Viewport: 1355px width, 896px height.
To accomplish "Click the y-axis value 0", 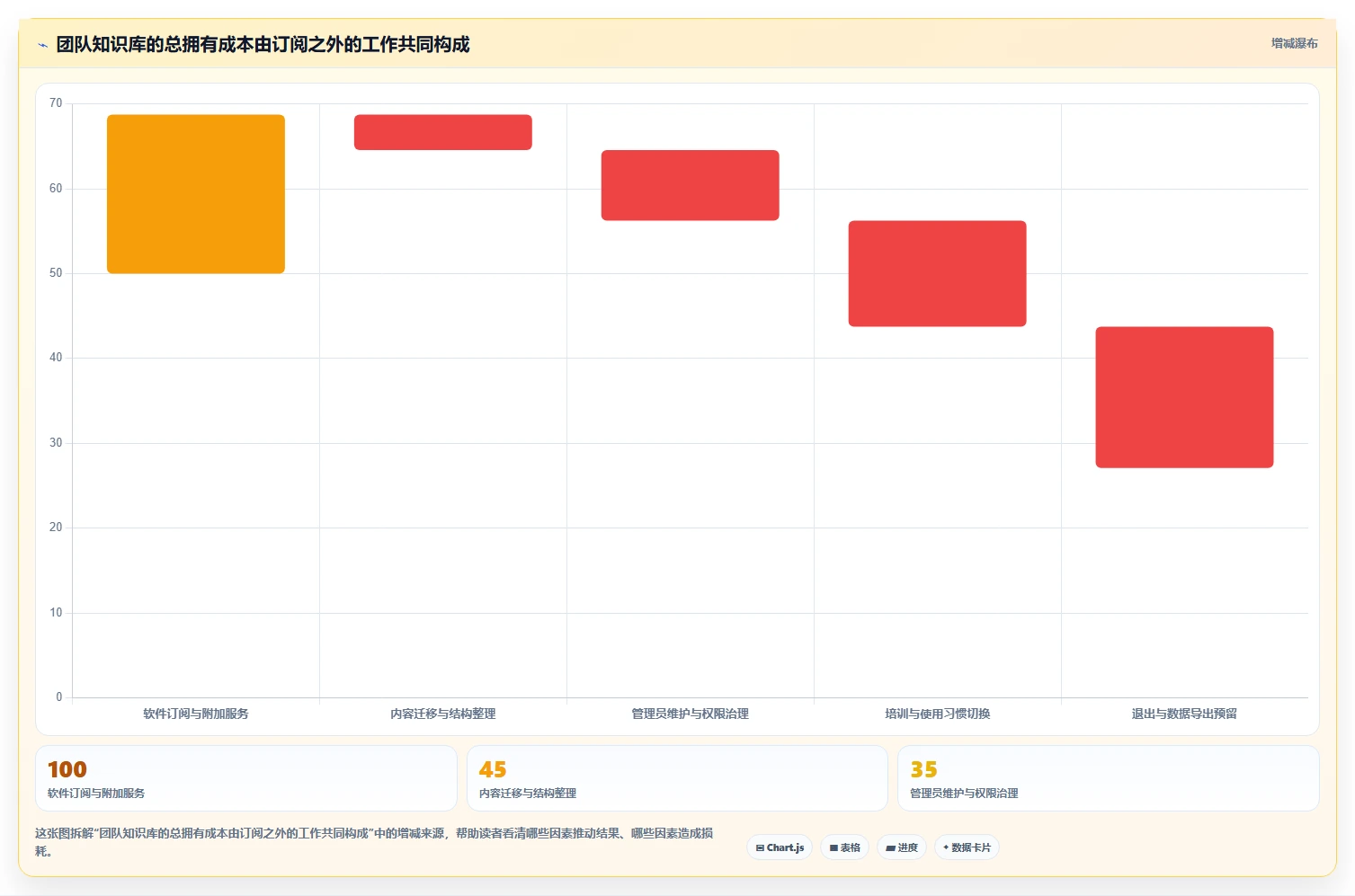I will tap(59, 697).
